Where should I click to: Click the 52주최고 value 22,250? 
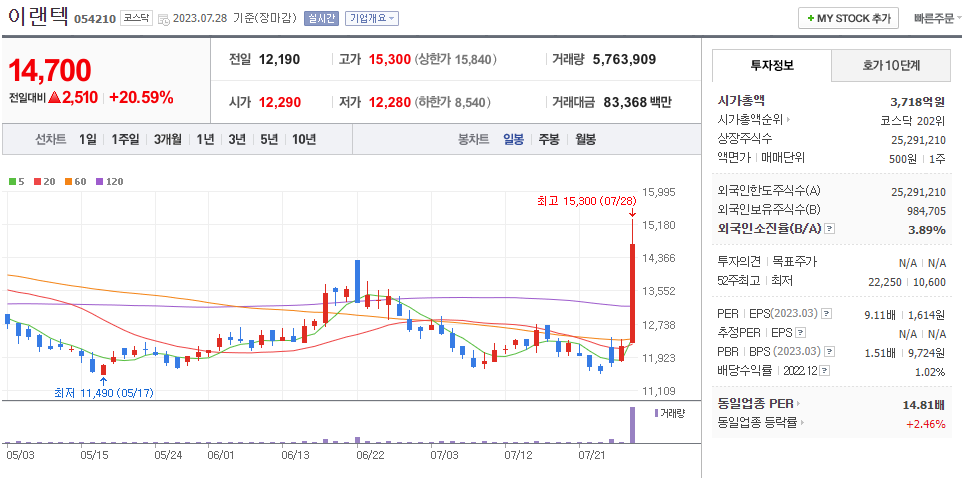(886, 282)
